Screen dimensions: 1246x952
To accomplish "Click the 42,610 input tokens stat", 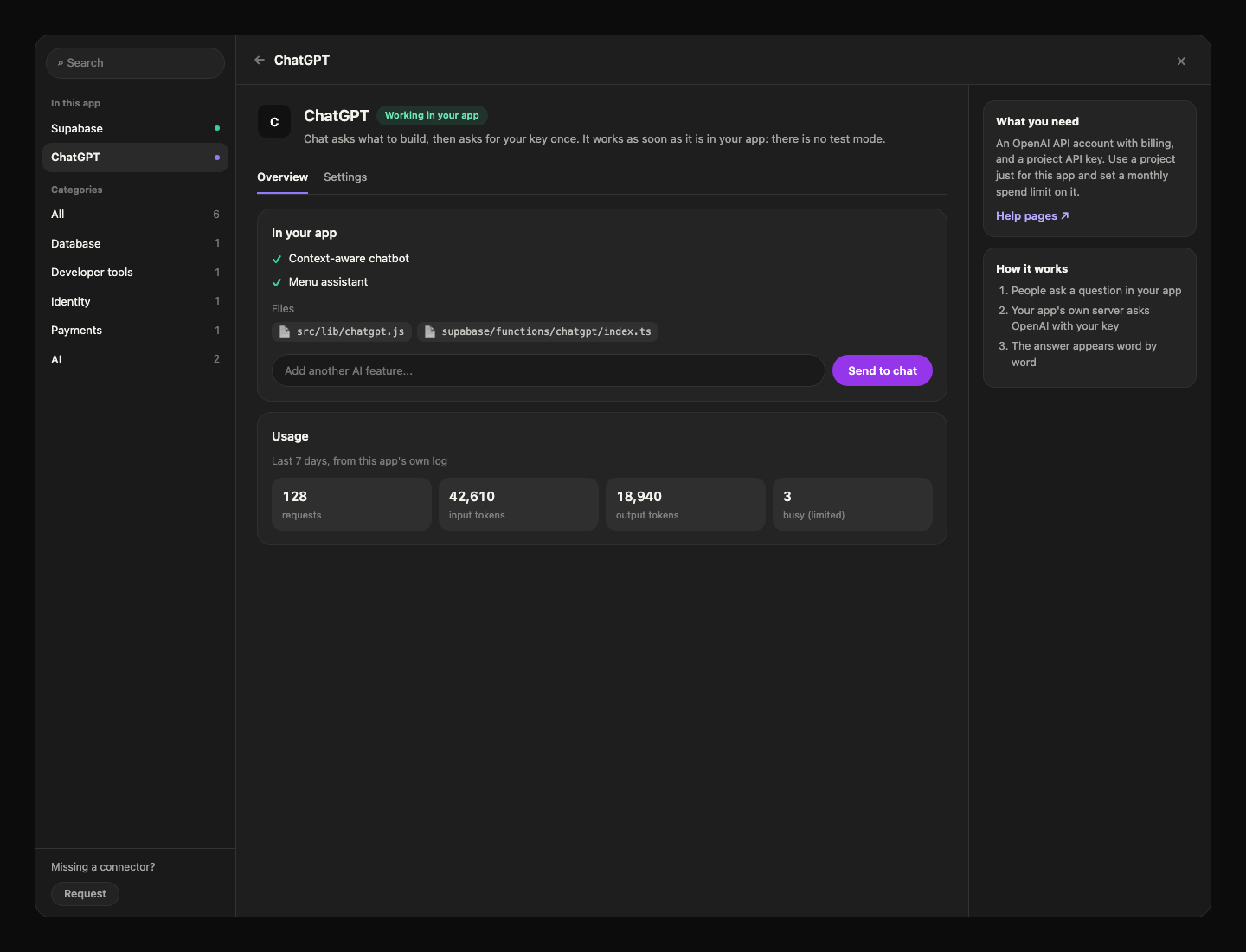I will pos(518,504).
